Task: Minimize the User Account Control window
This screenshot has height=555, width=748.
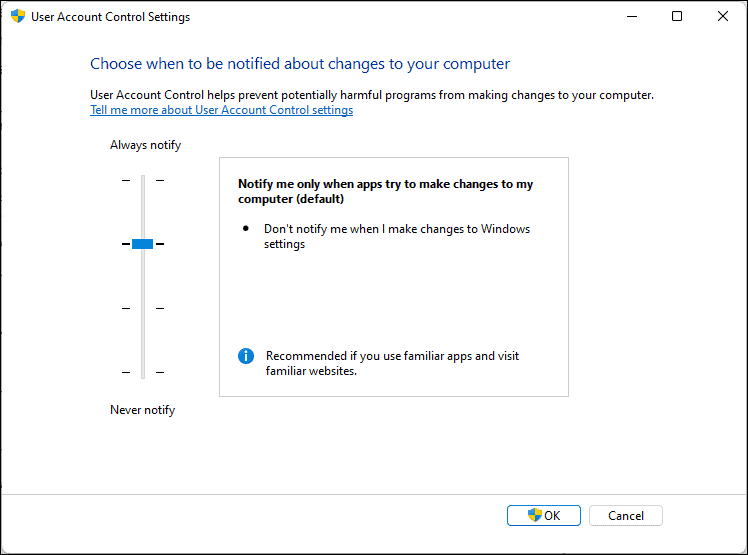Action: coord(630,17)
